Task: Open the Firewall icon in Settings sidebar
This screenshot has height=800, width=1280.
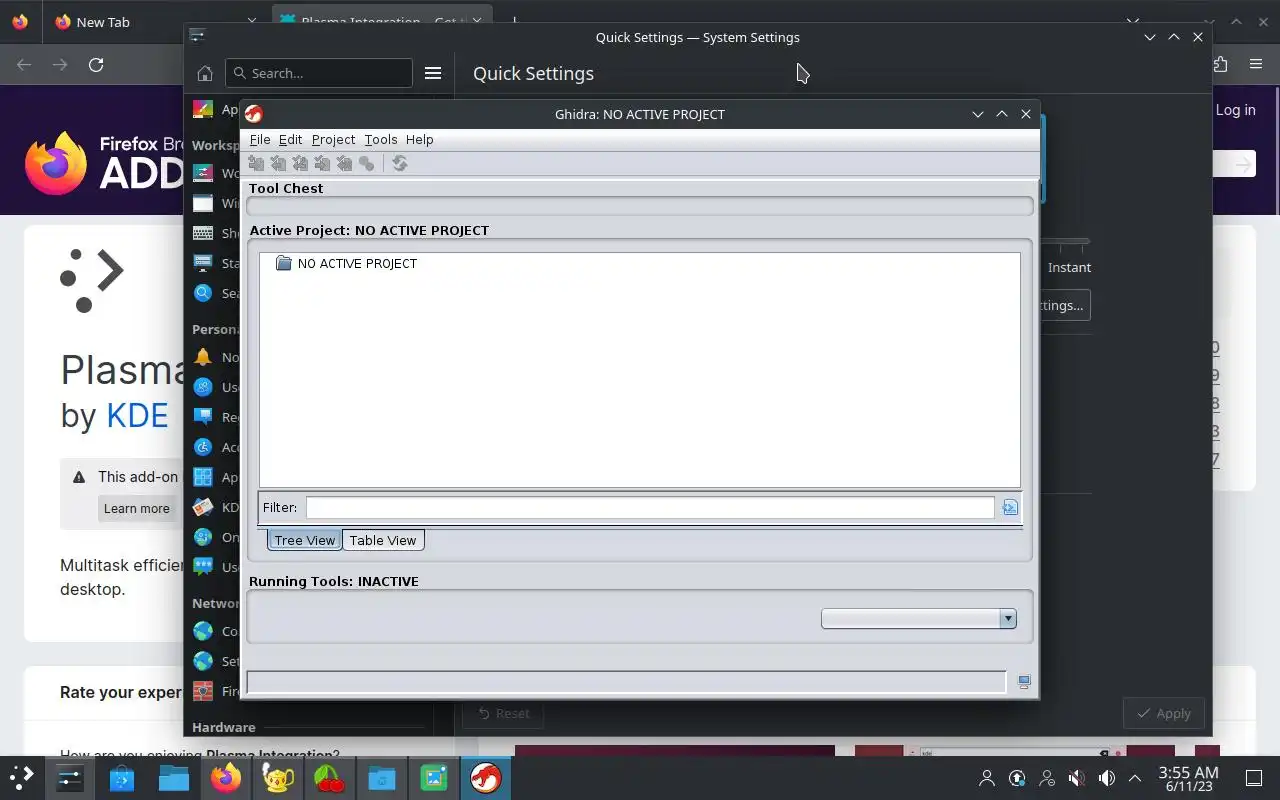Action: [x=203, y=691]
